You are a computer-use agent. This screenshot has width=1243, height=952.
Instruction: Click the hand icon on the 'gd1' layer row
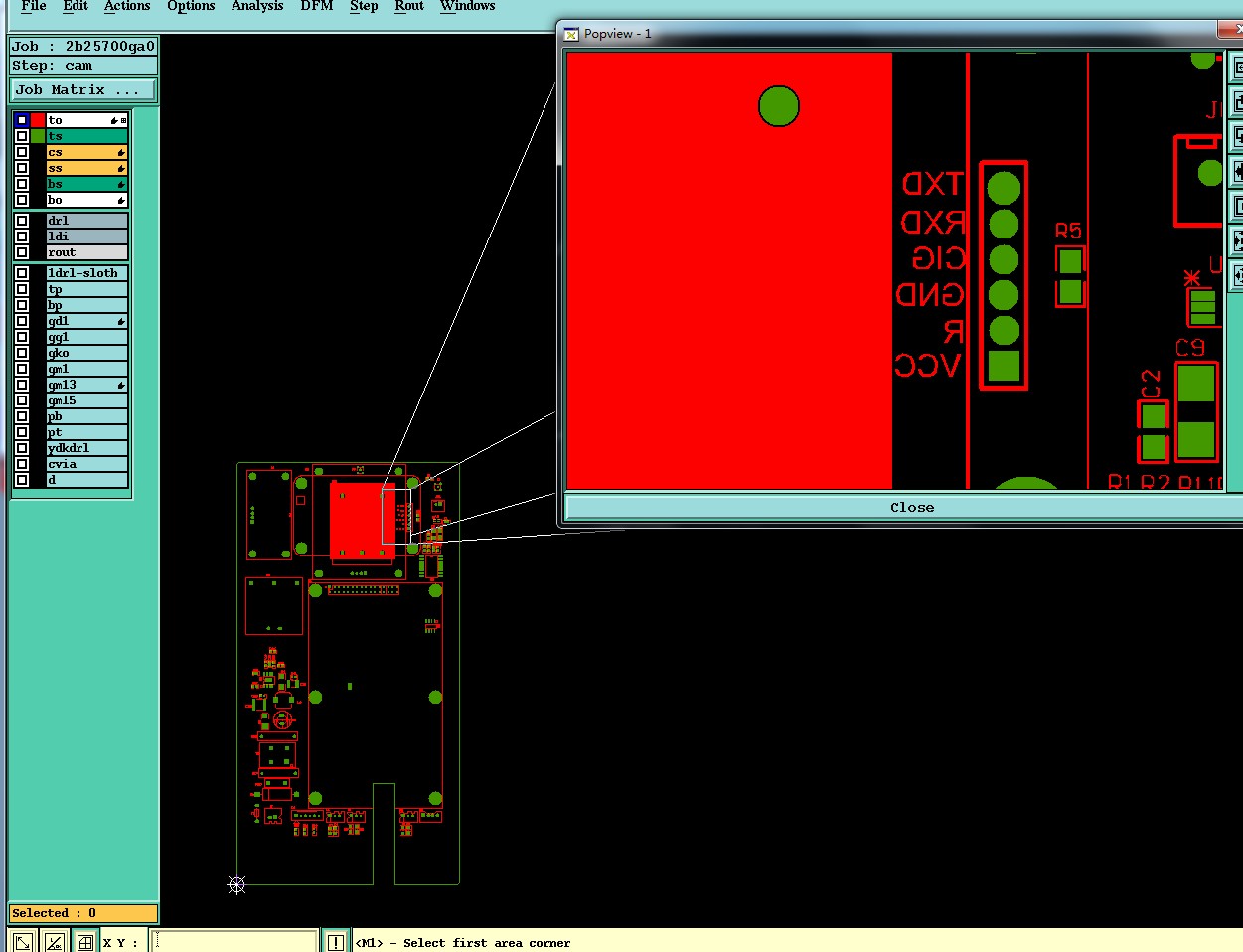[121, 321]
